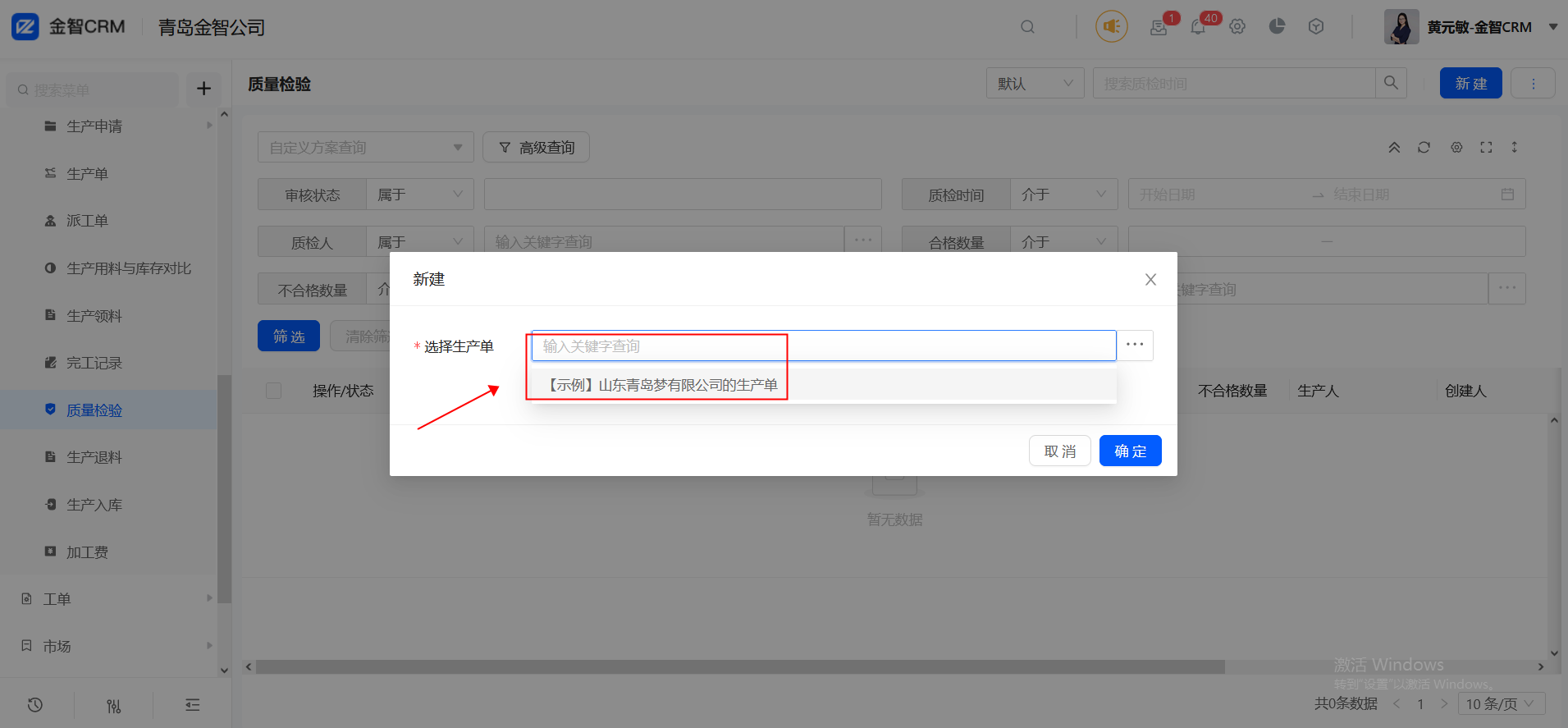Open the sliders settings icon at sidebar bottom
This screenshot has width=1568, height=728.
114,705
